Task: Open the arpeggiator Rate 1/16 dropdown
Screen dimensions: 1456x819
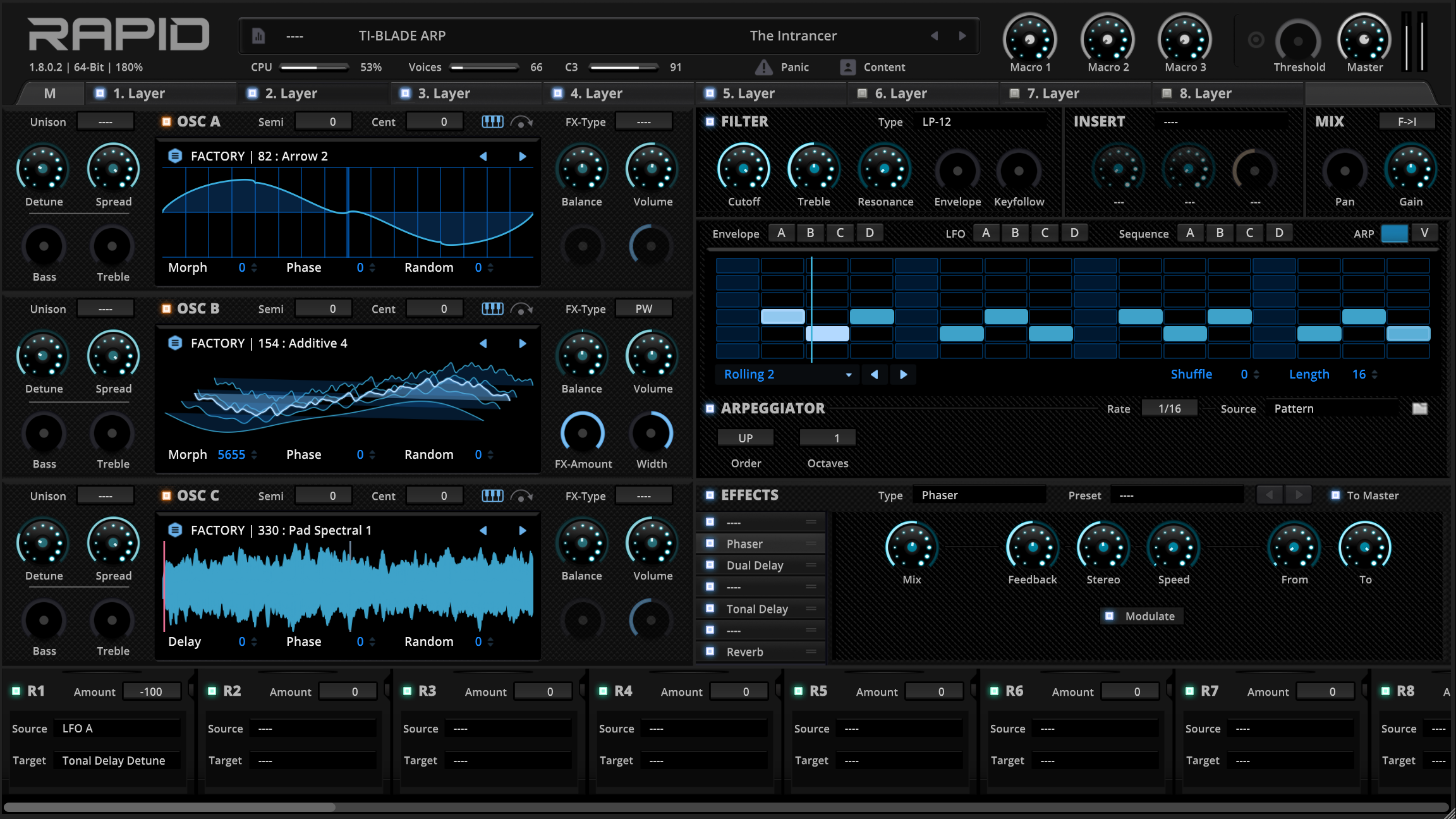Action: pos(1169,409)
